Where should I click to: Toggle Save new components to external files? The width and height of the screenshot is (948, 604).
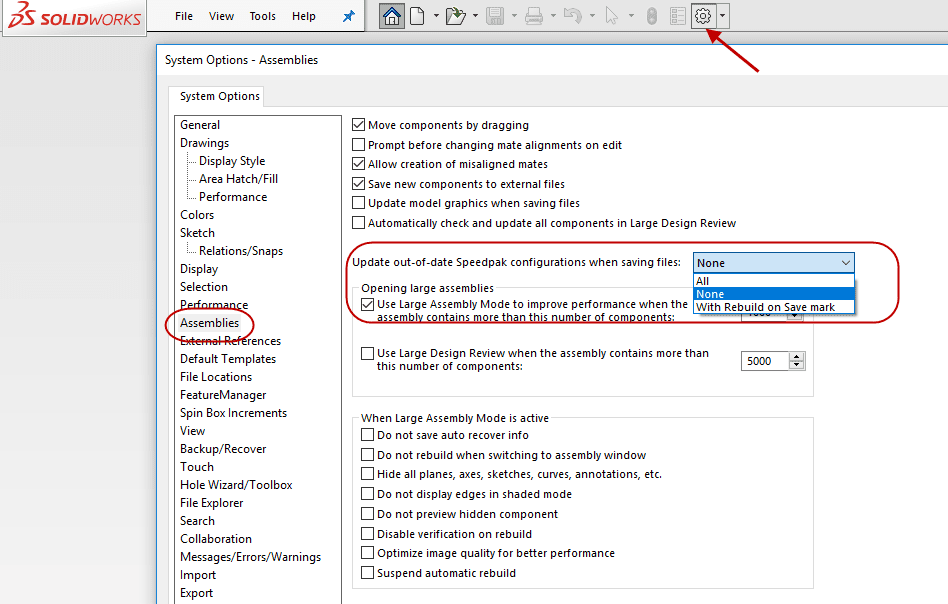[359, 184]
